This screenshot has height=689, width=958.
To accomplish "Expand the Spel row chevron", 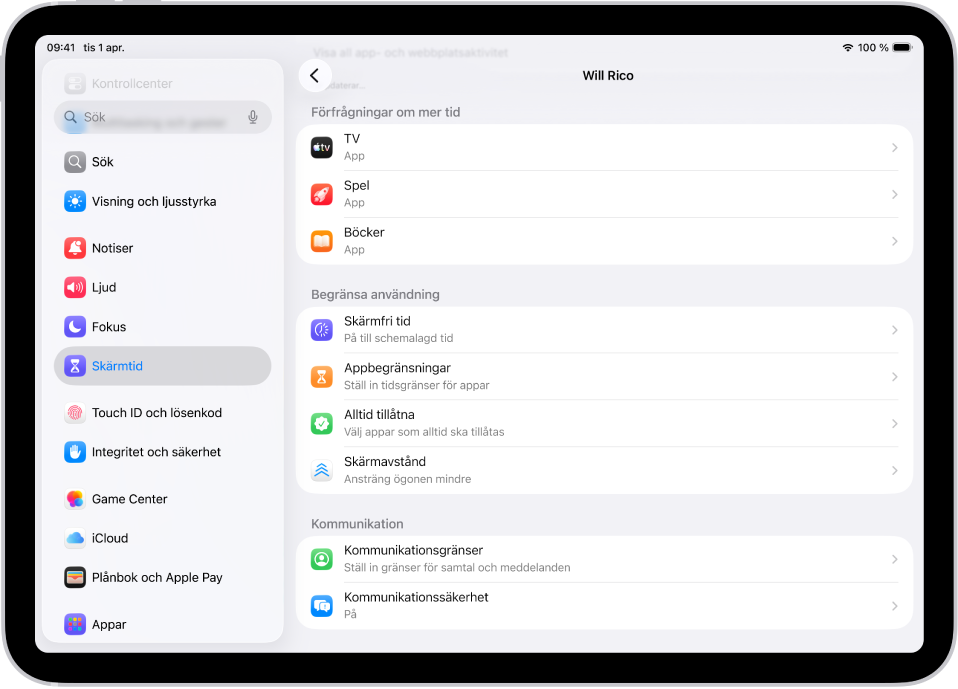I will (894, 194).
